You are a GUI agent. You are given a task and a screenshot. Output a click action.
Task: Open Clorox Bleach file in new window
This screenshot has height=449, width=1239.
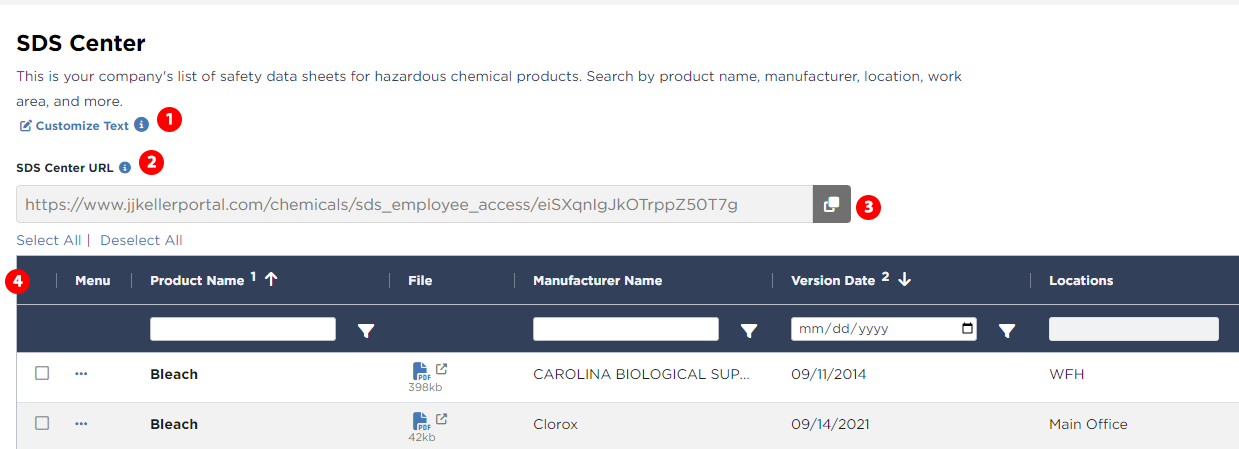click(x=441, y=419)
